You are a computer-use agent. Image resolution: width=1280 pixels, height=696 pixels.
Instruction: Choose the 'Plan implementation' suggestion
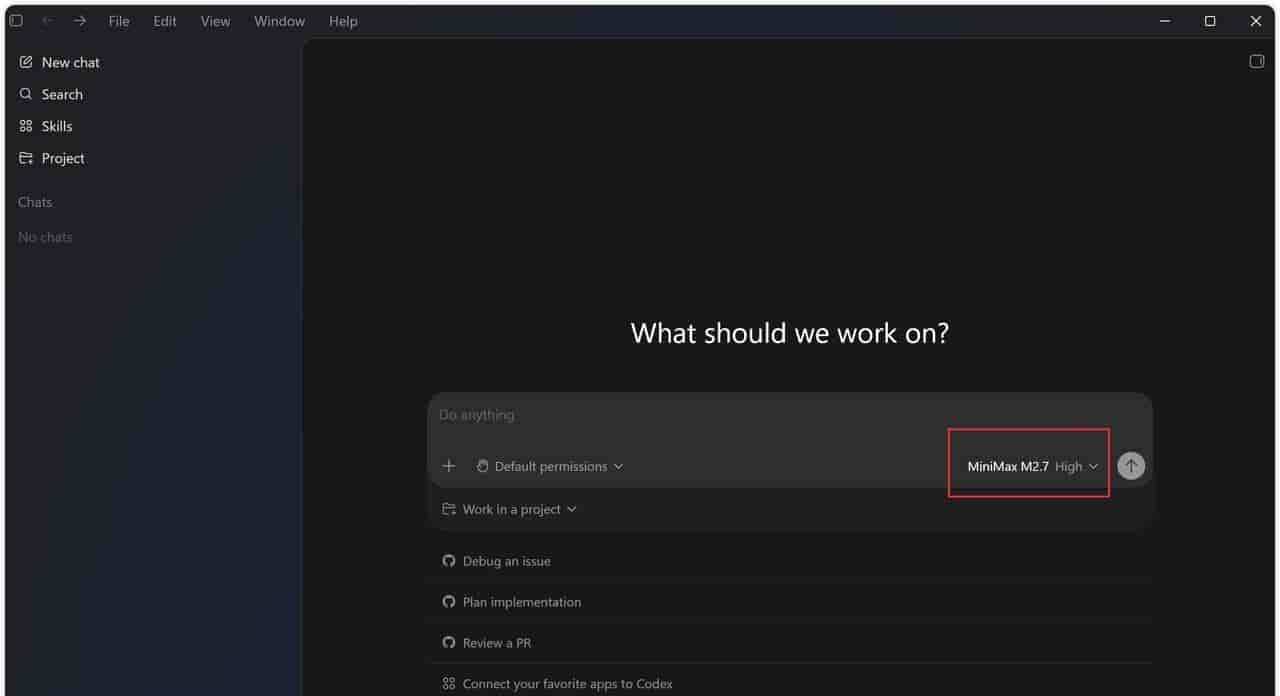pos(790,602)
